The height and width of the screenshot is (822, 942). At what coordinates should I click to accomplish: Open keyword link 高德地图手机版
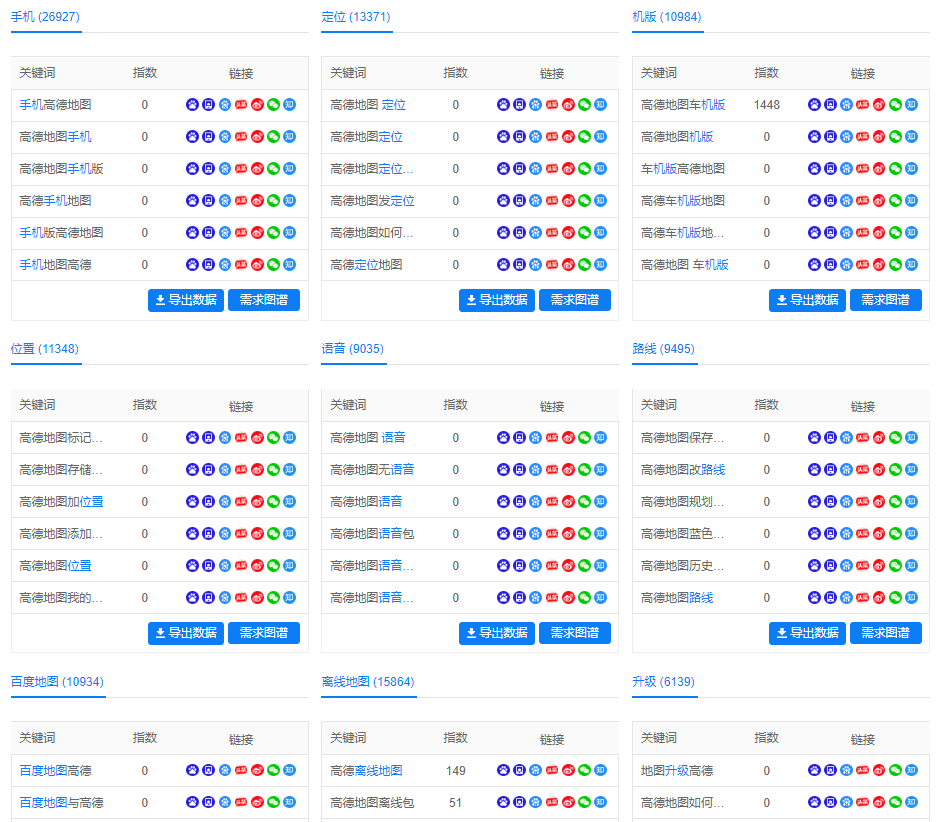(x=61, y=169)
